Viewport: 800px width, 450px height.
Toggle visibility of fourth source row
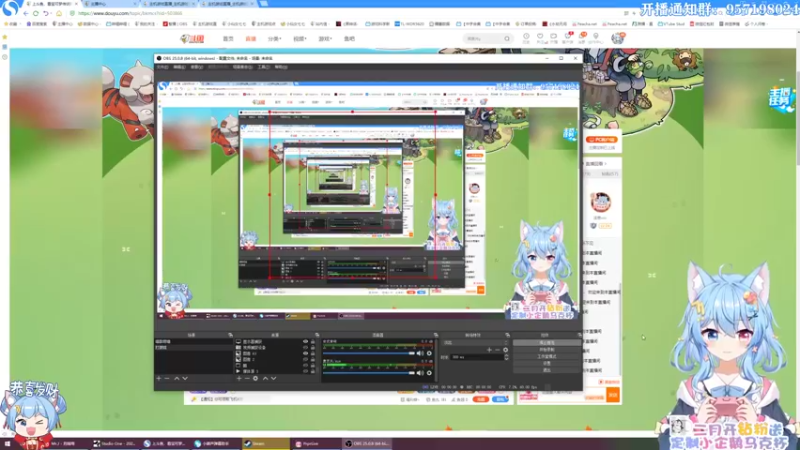[x=305, y=359]
